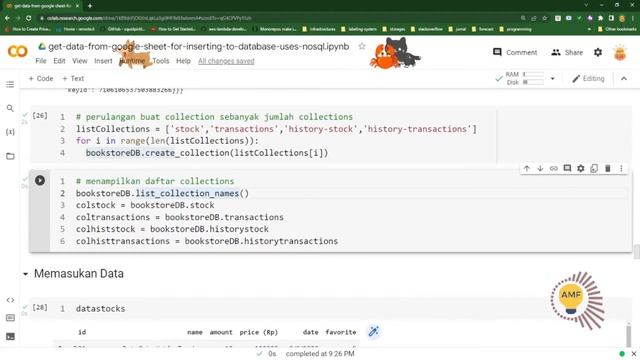Click the Memasukan Data heading
The width and height of the screenshot is (640, 360).
click(x=79, y=273)
